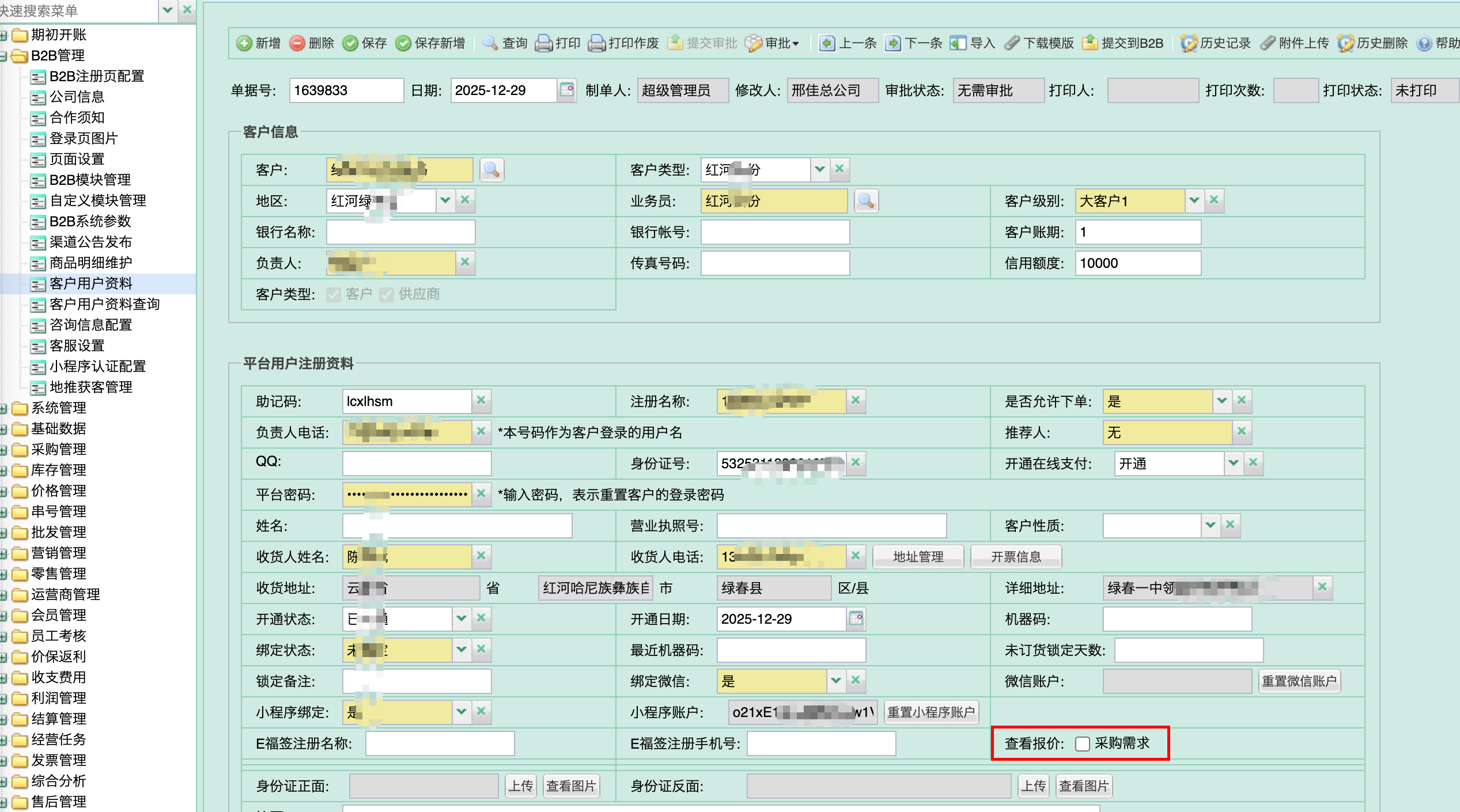The image size is (1460, 812).
Task: Click the 打印 printer icon
Action: 543,43
